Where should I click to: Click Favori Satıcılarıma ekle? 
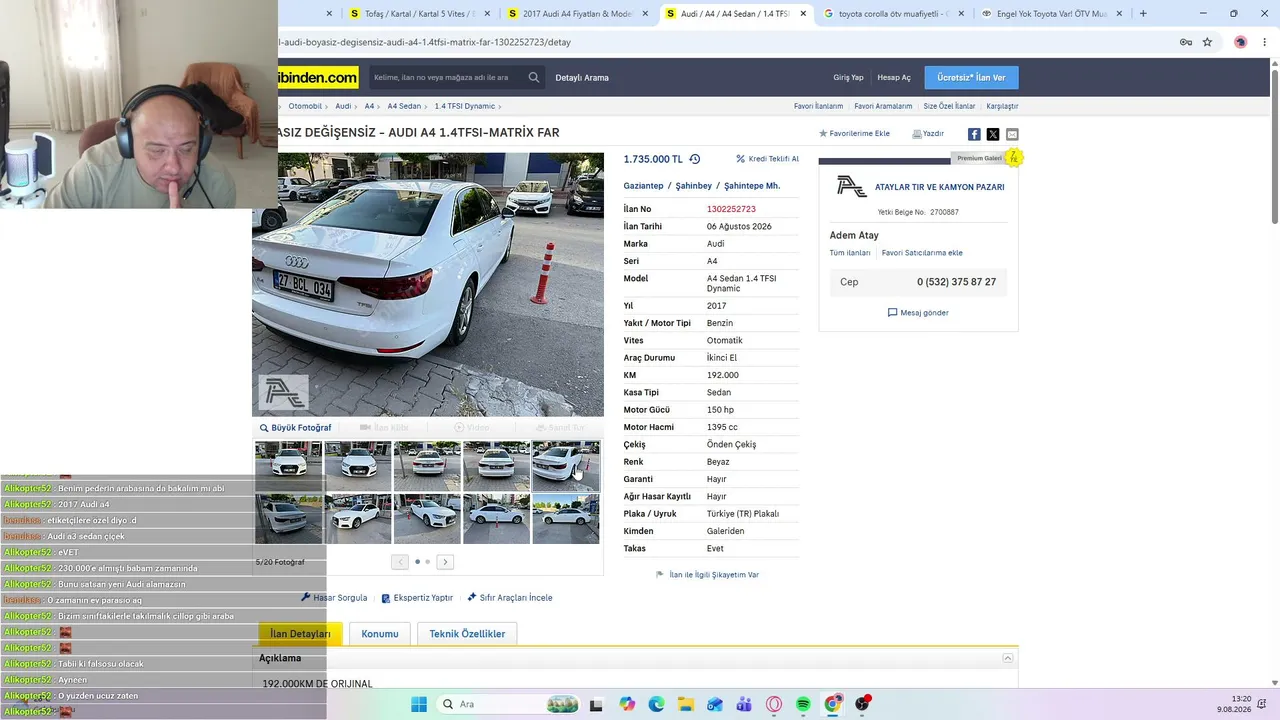922,253
